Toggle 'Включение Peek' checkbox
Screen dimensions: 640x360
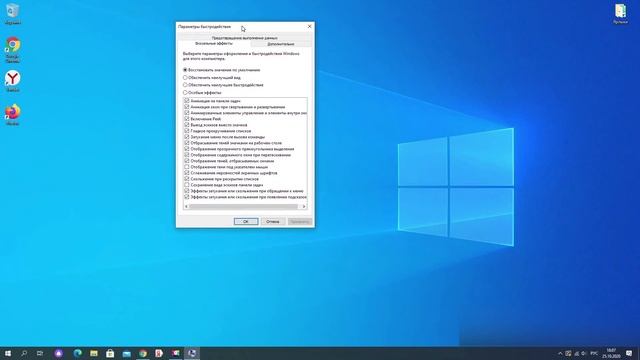pos(187,119)
